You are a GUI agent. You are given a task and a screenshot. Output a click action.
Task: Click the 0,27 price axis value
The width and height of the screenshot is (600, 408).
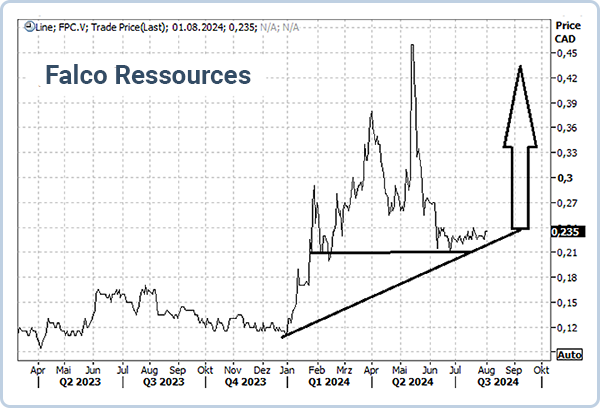567,203
